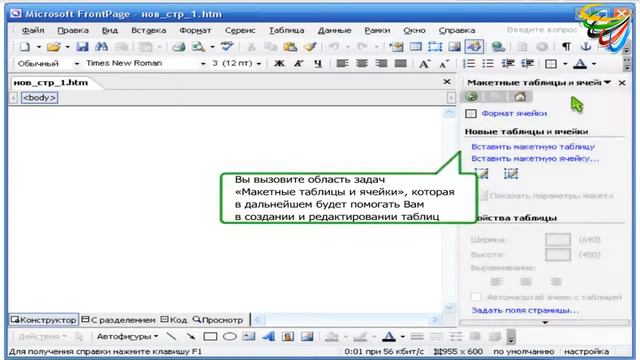Click the Spelling check icon

click(227, 47)
